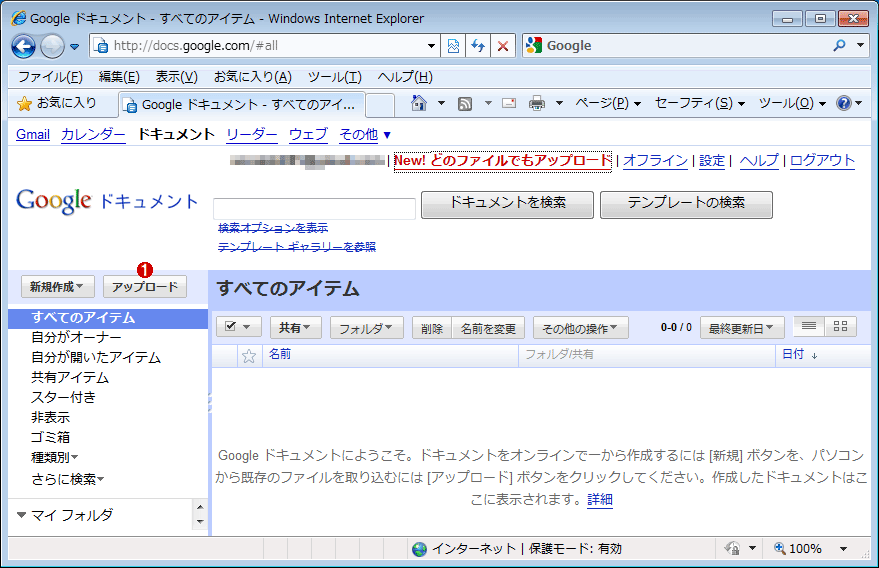879x568 pixels.
Task: Switch to list view icon
Action: point(809,326)
